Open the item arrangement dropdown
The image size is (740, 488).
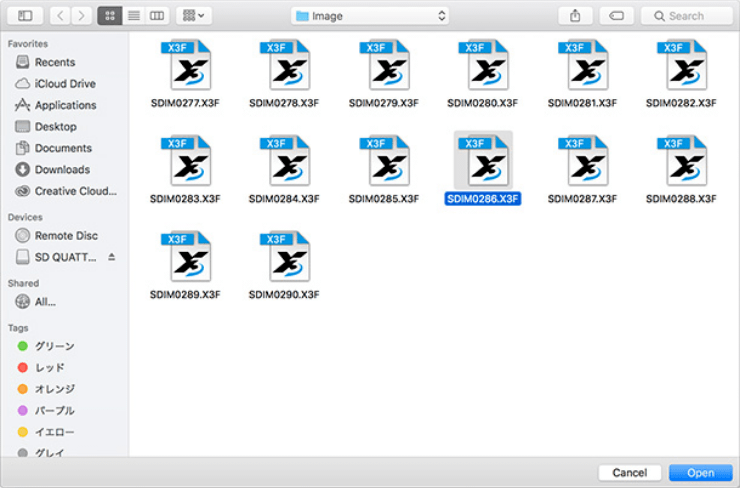[x=193, y=16]
